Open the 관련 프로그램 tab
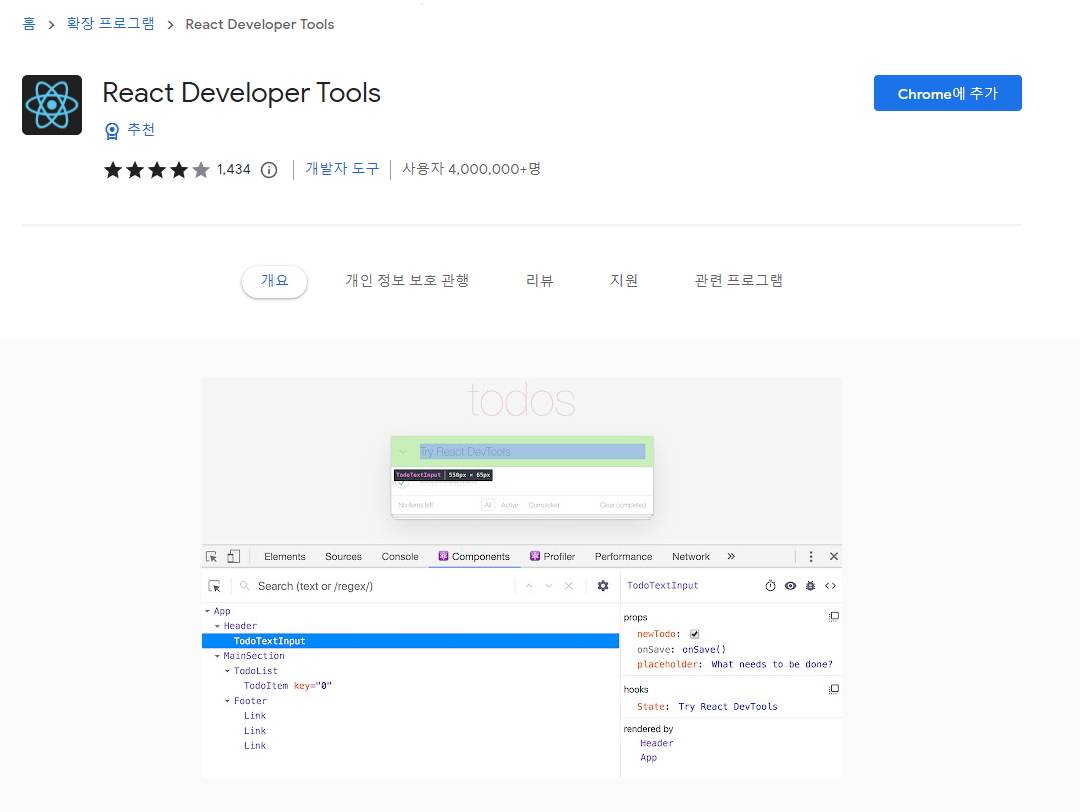 coord(738,281)
